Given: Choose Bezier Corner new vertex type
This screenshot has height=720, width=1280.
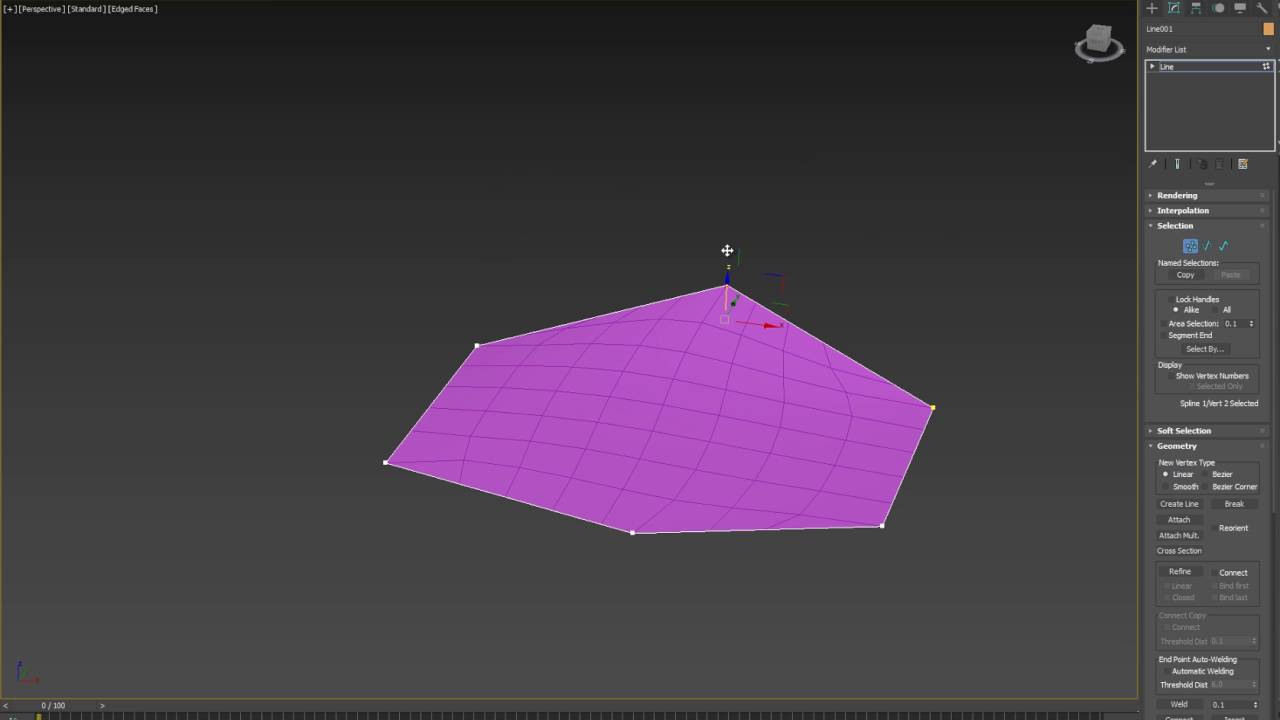Looking at the screenshot, I should click(1206, 487).
